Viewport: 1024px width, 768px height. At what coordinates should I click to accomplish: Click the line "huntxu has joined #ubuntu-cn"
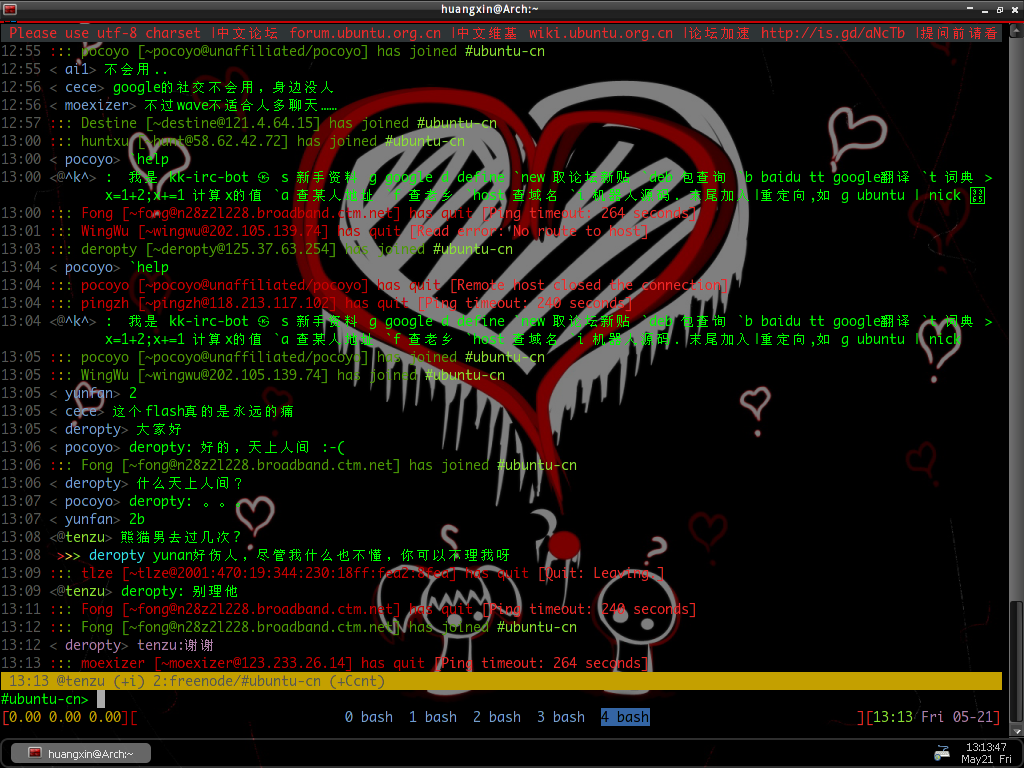pyautogui.click(x=233, y=141)
